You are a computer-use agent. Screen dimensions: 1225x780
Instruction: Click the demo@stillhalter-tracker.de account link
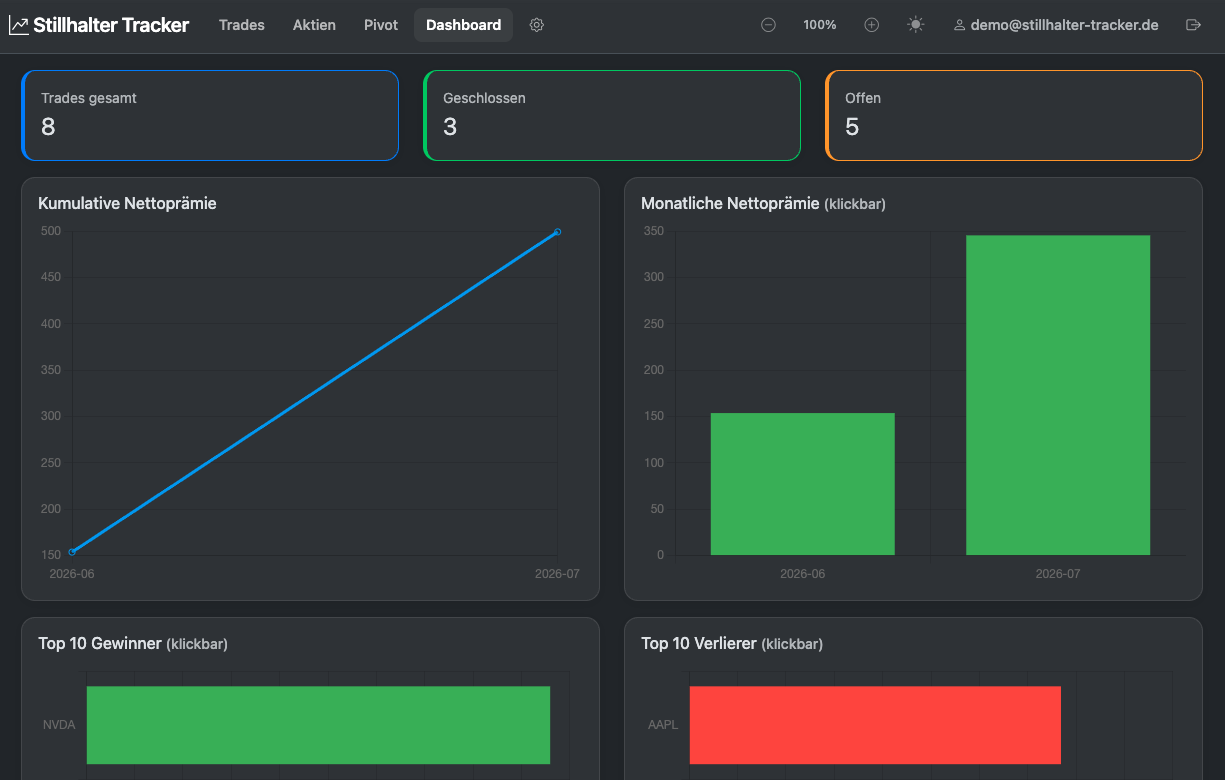click(x=1064, y=25)
